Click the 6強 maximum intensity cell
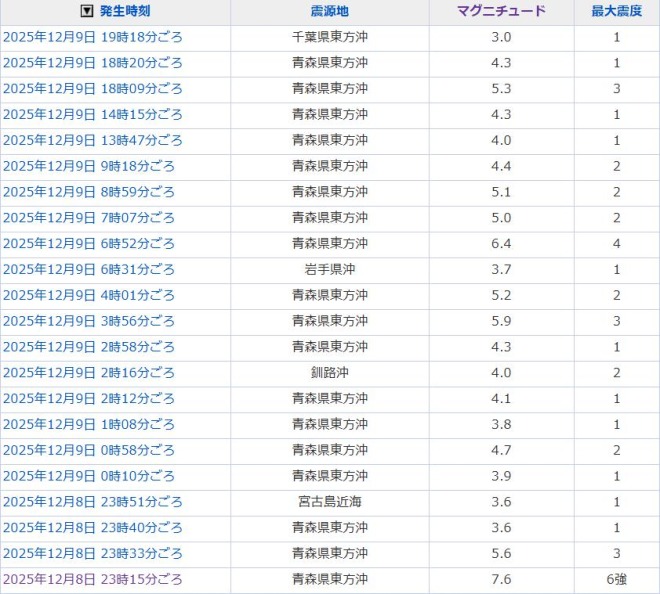The height and width of the screenshot is (594, 660). [616, 580]
